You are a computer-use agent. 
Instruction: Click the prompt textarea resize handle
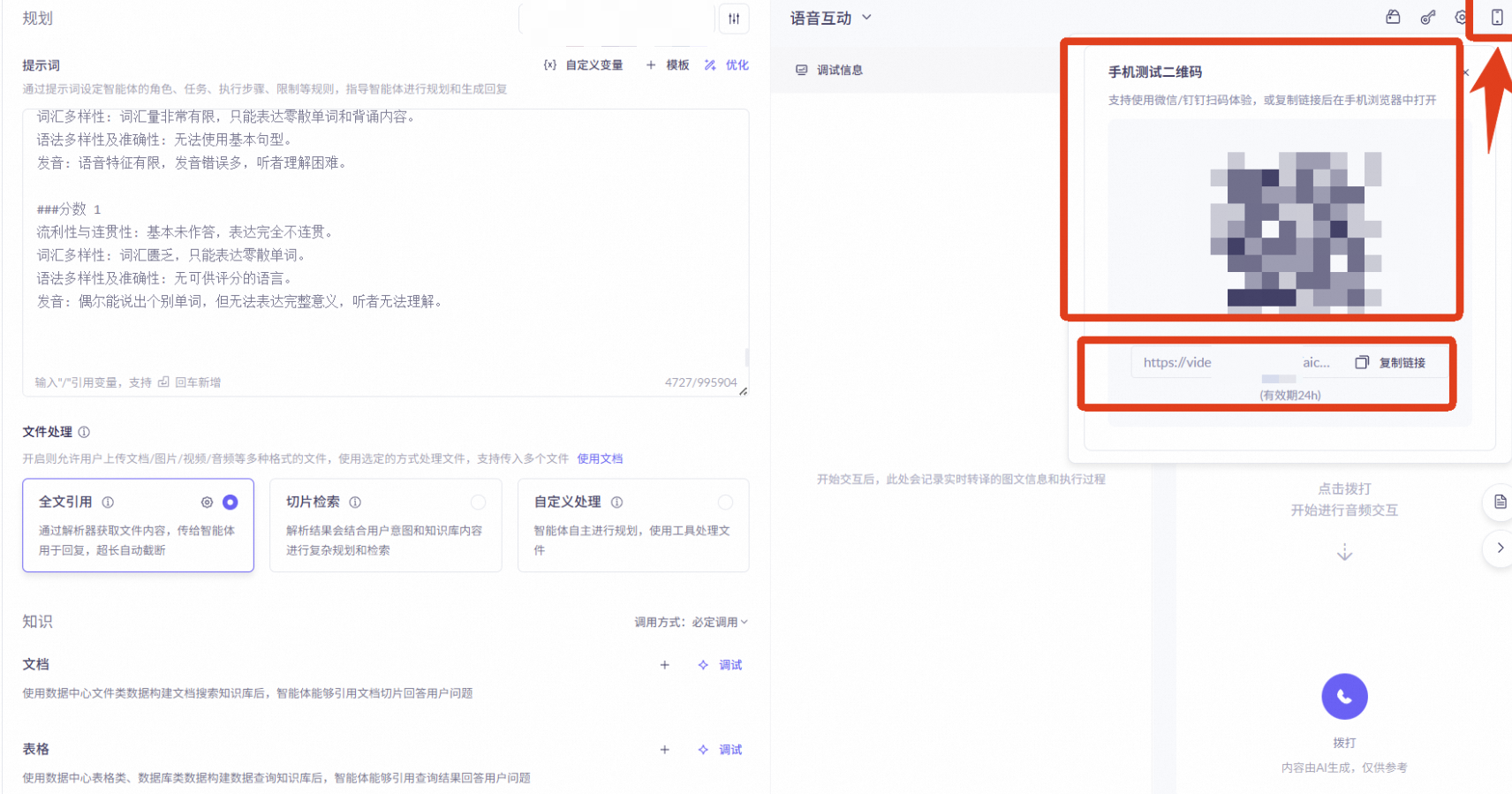tap(743, 390)
